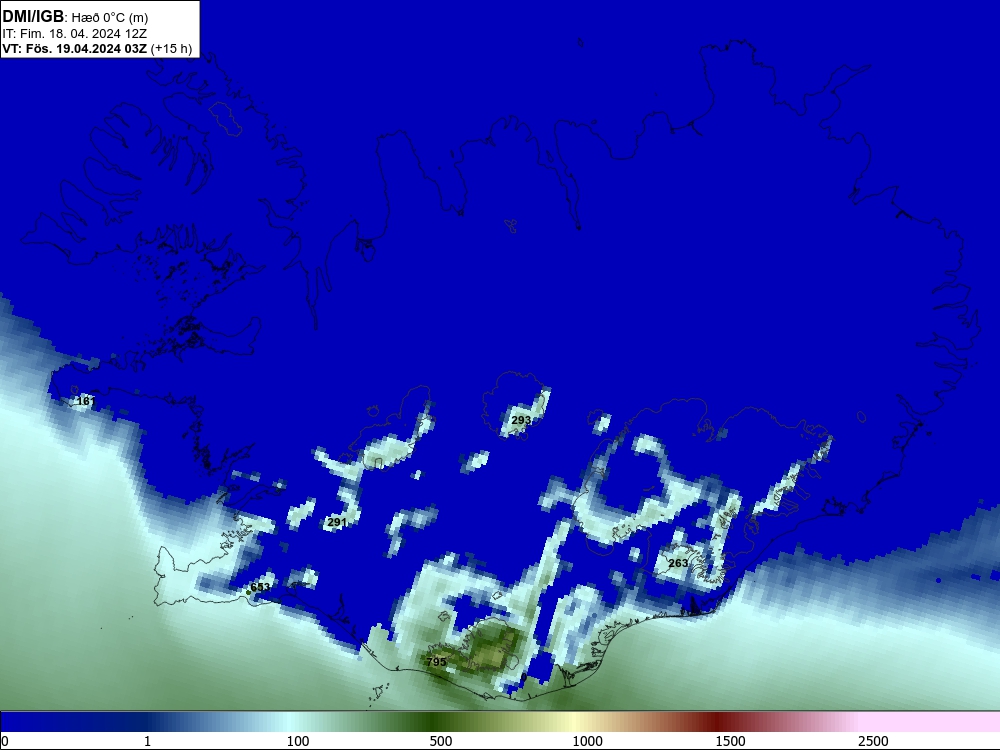Click the '(+15 h)' forecast offset text

(x=172, y=48)
